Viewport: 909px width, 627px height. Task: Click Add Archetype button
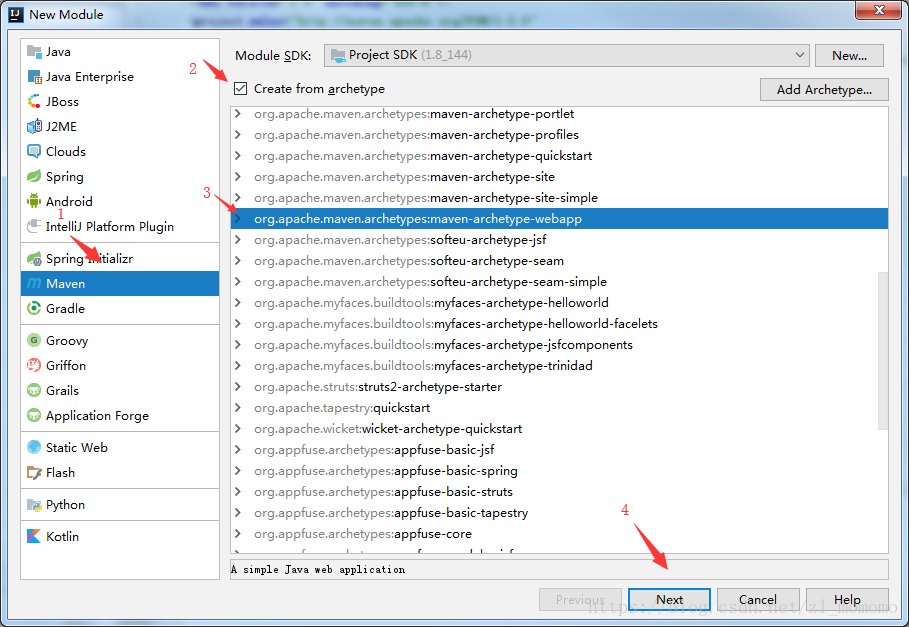824,89
